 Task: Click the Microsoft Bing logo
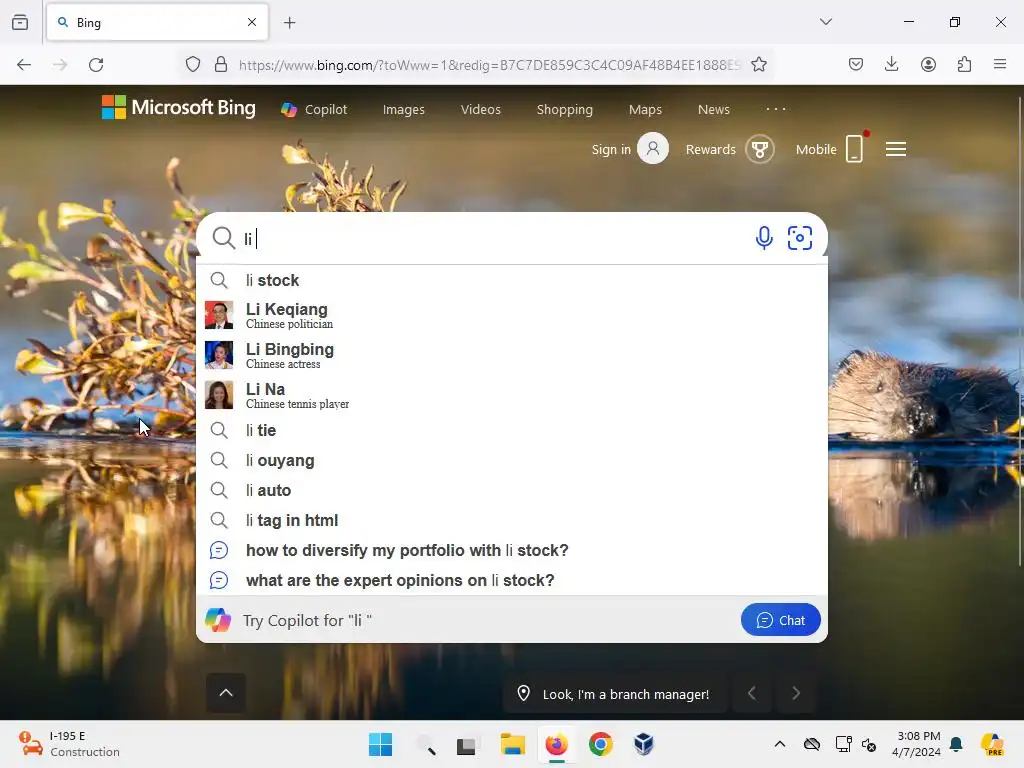click(x=178, y=108)
